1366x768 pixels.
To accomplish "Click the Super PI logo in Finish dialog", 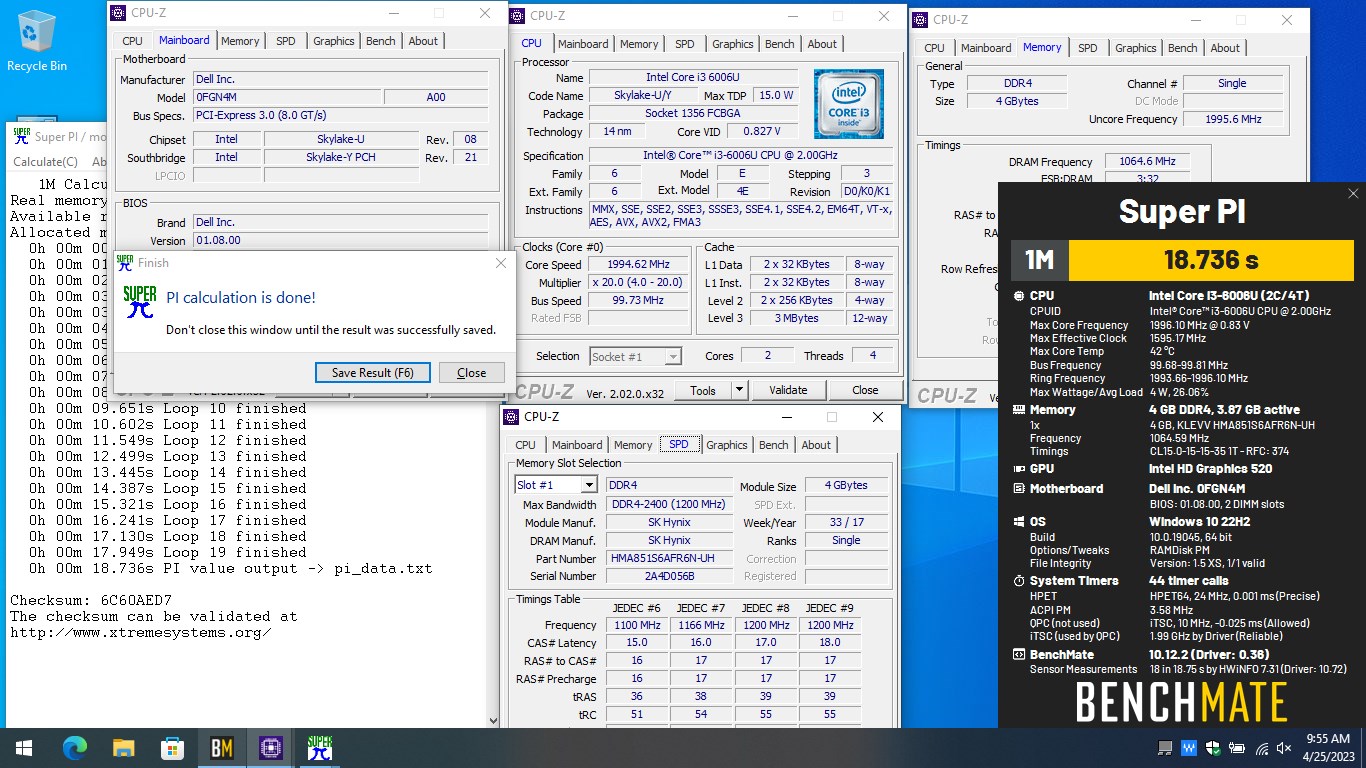I will [x=139, y=301].
